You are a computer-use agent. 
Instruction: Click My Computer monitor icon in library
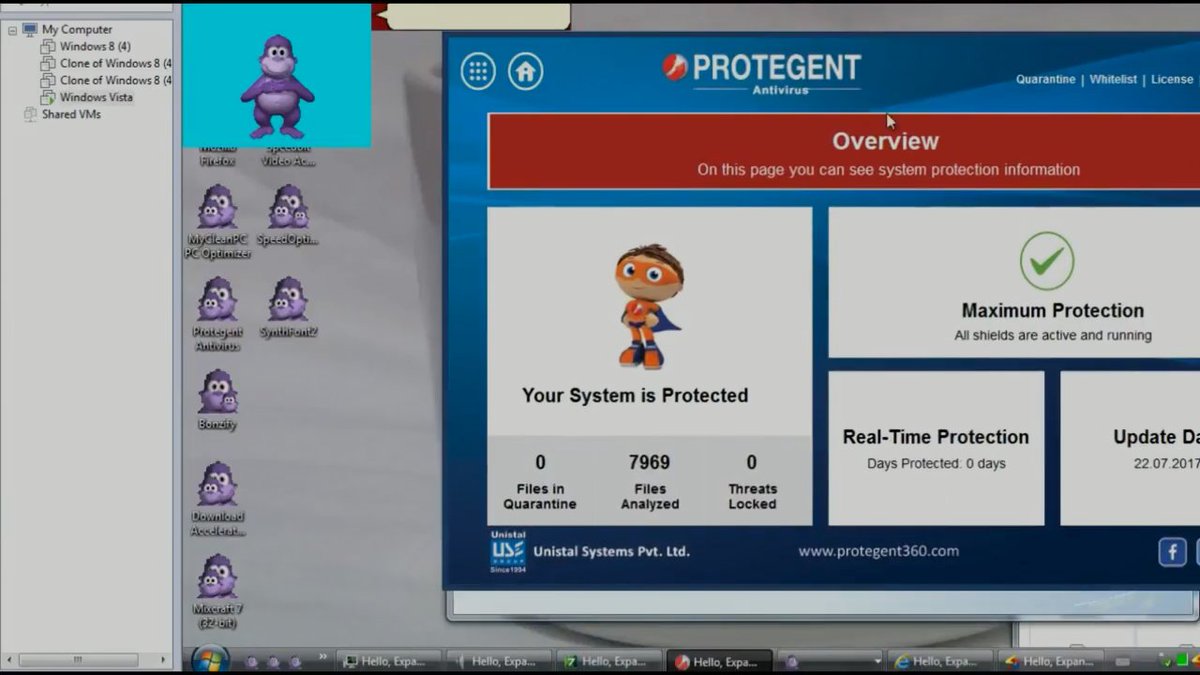(x=29, y=30)
